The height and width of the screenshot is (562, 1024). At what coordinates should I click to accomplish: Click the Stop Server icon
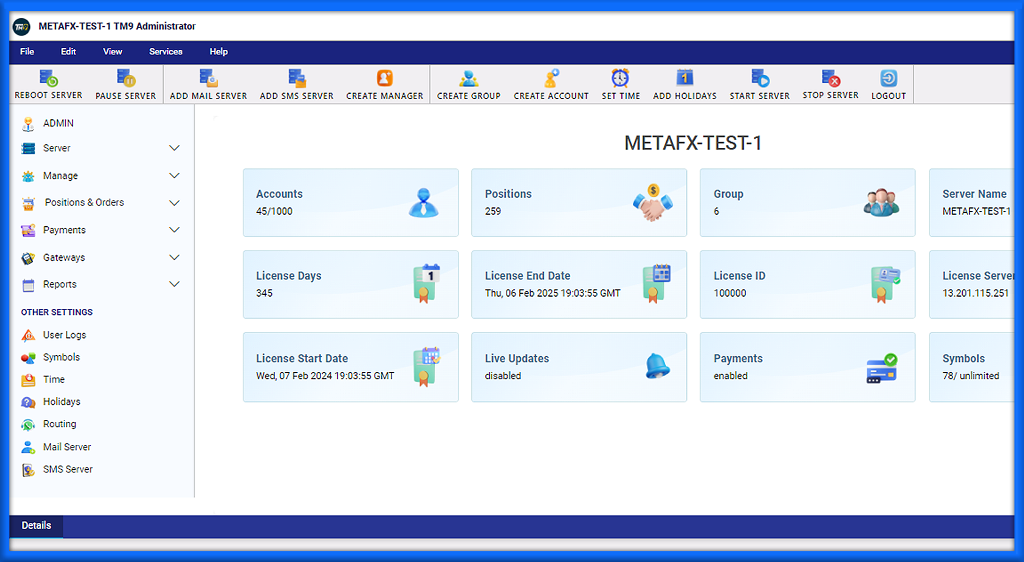coord(830,79)
